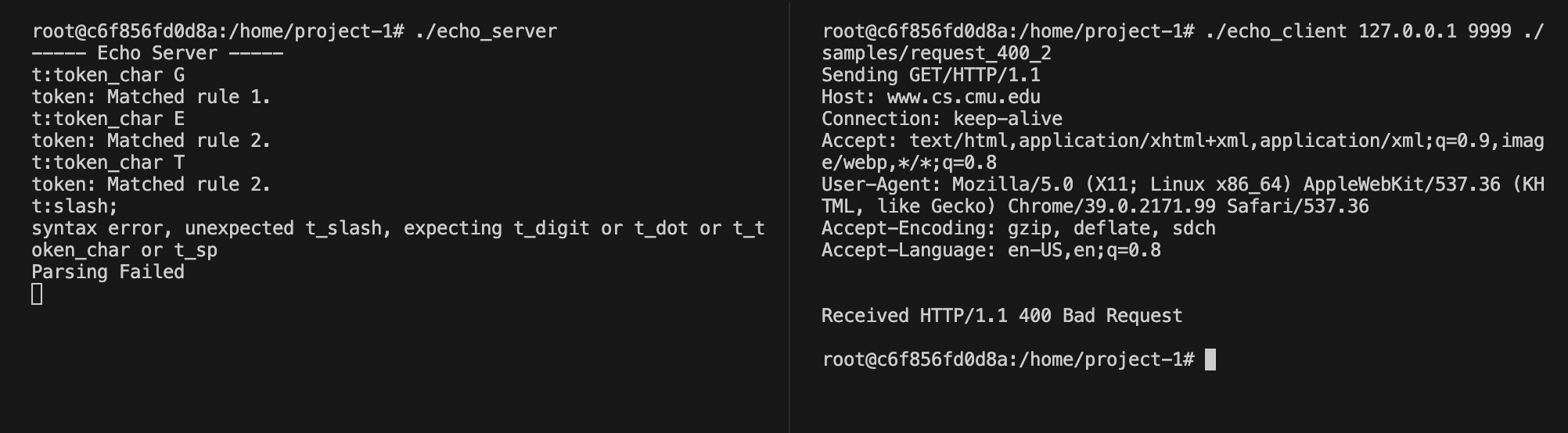The image size is (1568, 433).
Task: Click the 'Host: www.cs.cmu.edu' header
Action: pyautogui.click(x=931, y=97)
